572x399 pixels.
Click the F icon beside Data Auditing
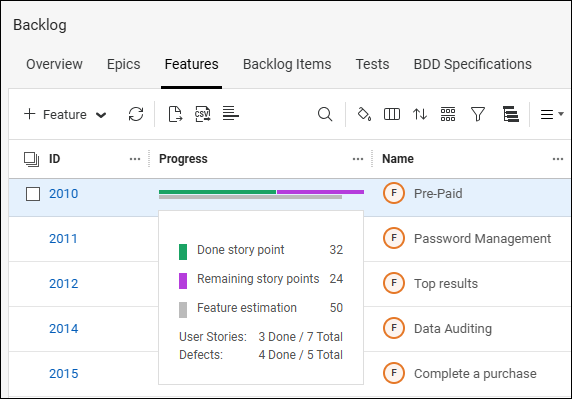394,328
